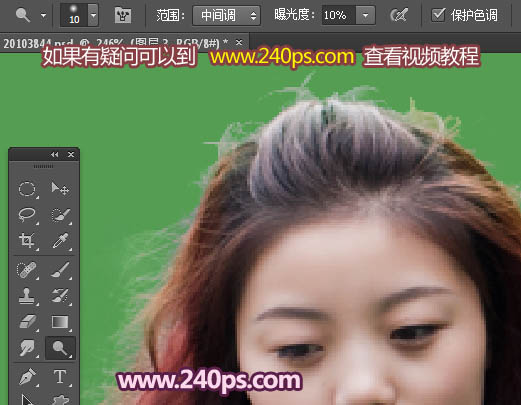Activate the Type tool
Viewport: 521px width, 405px height.
(x=60, y=377)
